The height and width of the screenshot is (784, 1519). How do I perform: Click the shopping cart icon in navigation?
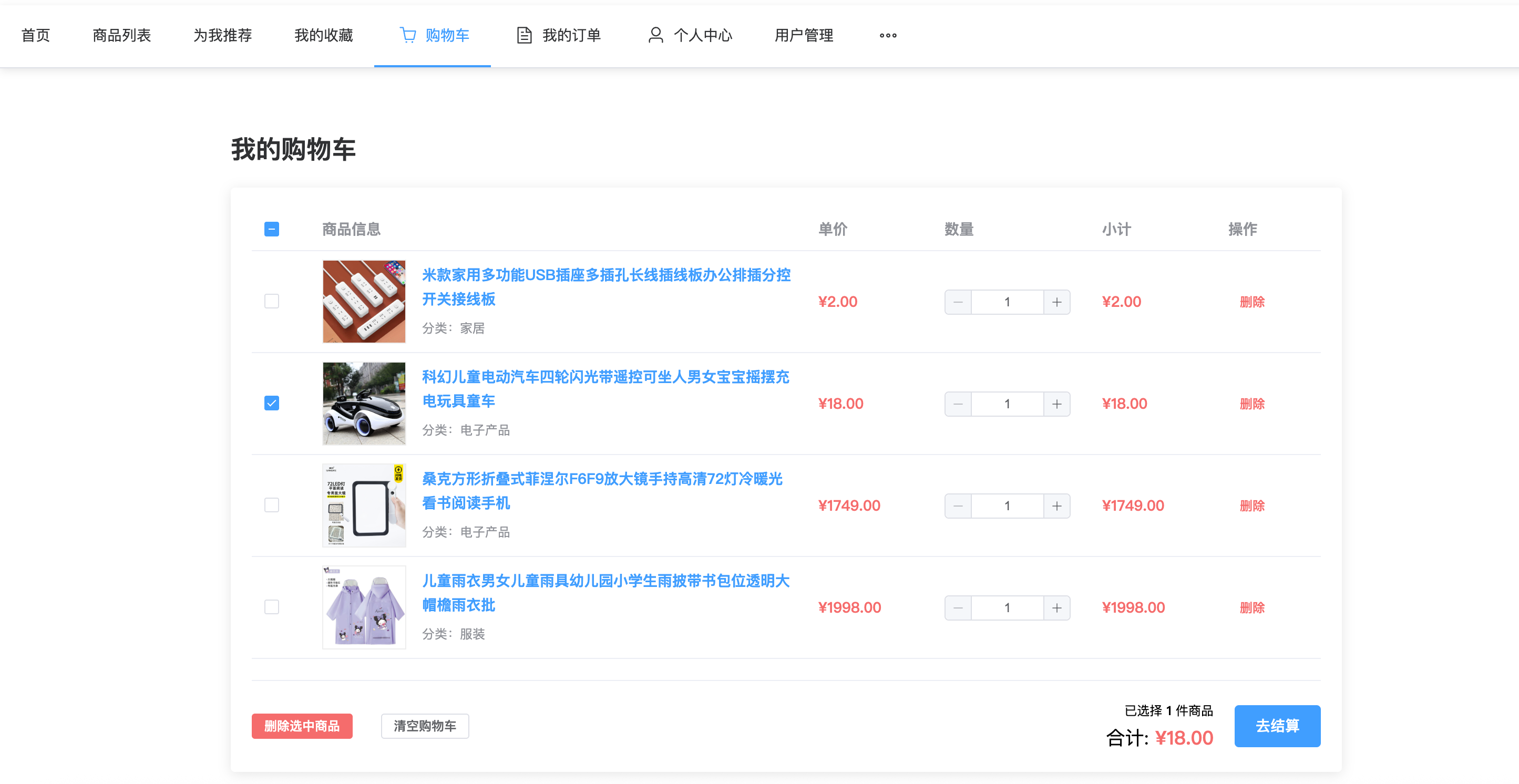point(407,35)
